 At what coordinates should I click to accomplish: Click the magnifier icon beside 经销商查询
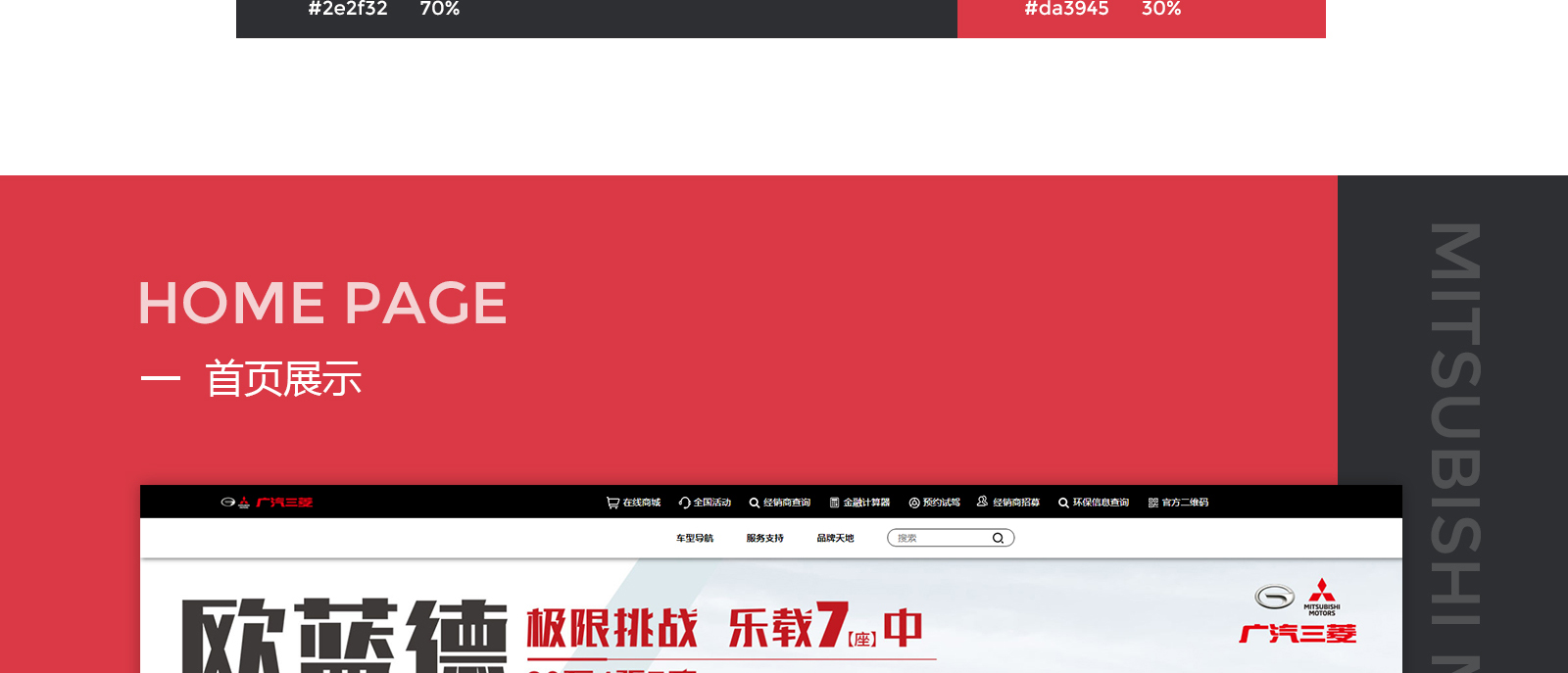[755, 503]
